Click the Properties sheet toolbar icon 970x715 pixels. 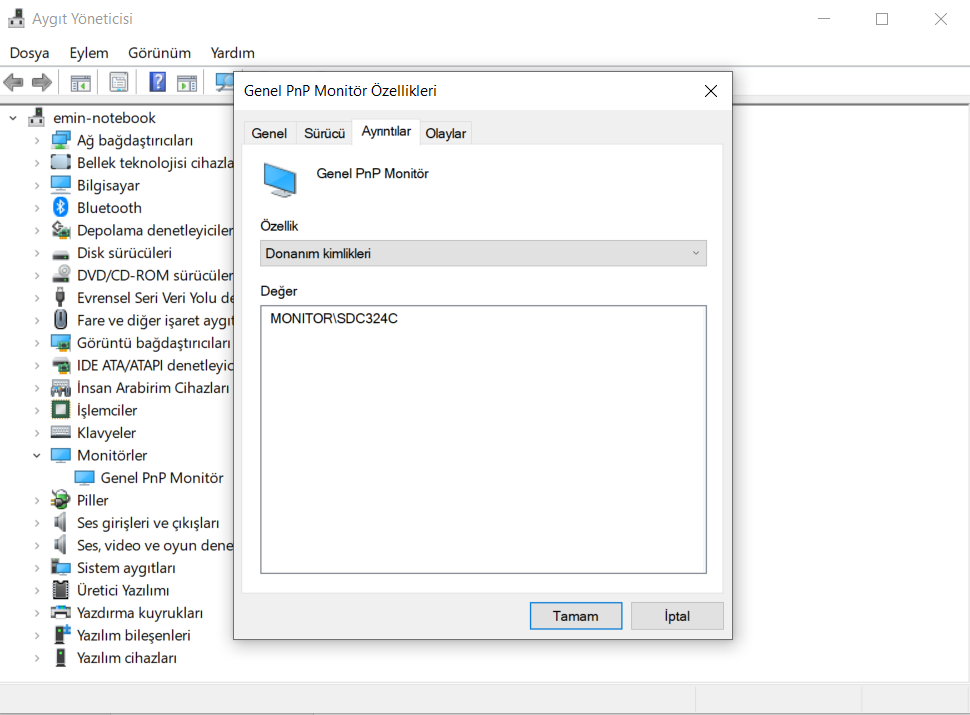pos(118,82)
